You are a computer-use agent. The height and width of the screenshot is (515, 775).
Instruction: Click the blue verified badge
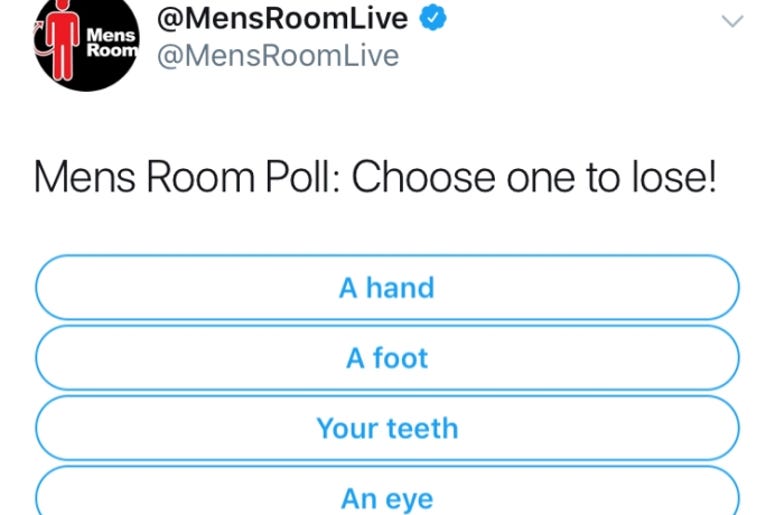coord(433,17)
